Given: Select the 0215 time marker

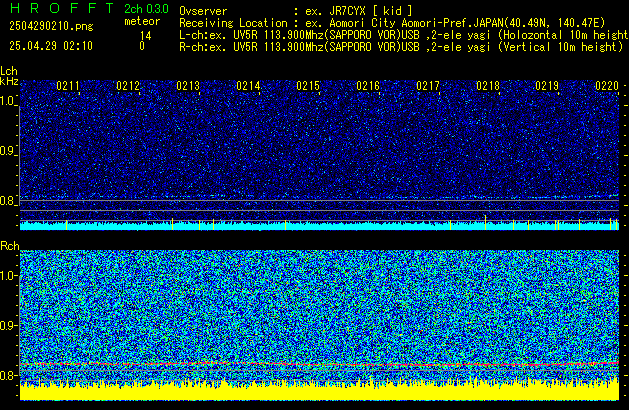Looking at the screenshot, I should (308, 86).
